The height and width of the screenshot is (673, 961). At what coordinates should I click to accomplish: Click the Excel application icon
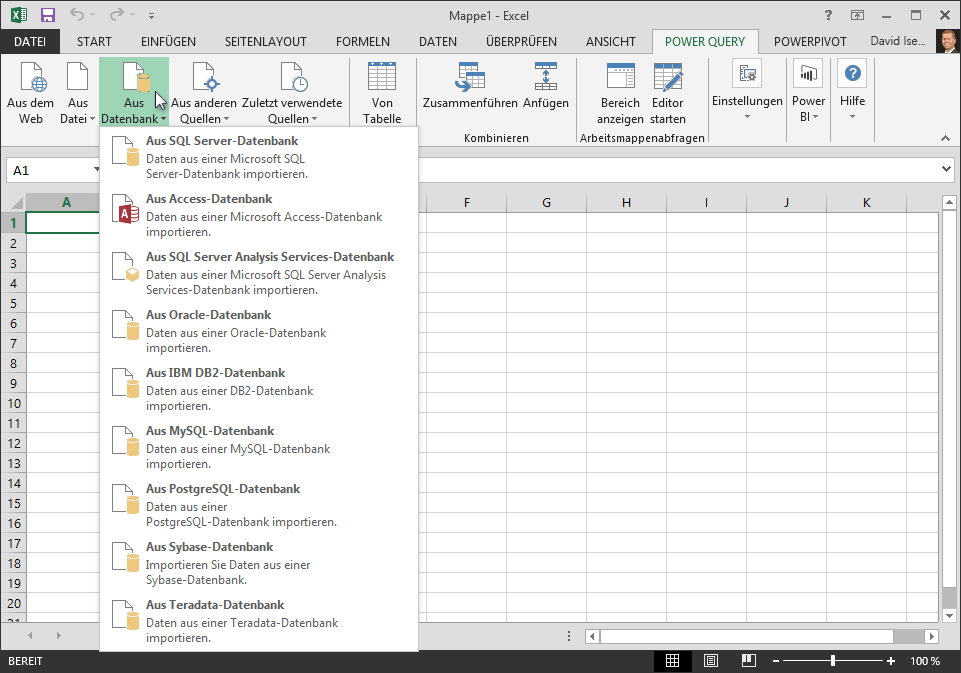pos(19,15)
